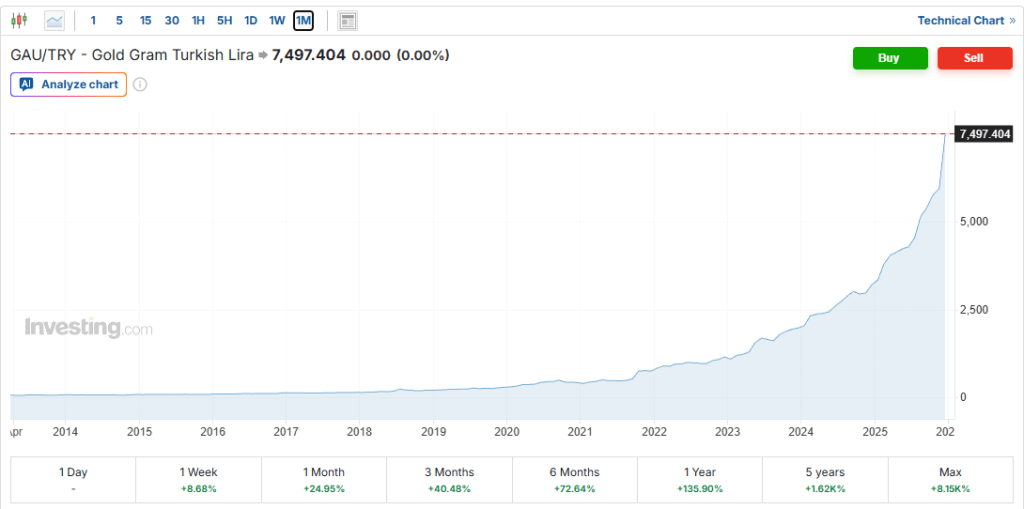Switch interval to 1D
The height and width of the screenshot is (509, 1024).
point(251,20)
